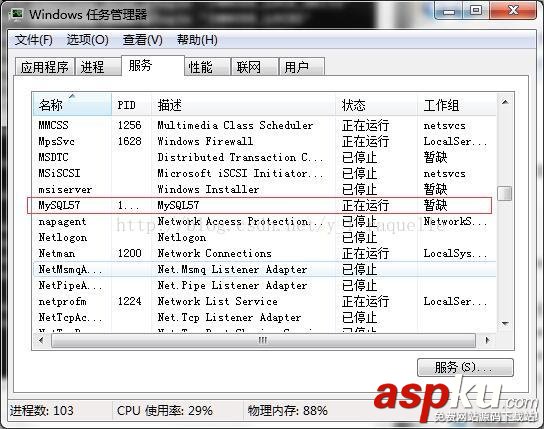Click the Network List Service description
Image resolution: width=544 pixels, height=429 pixels.
point(218,301)
